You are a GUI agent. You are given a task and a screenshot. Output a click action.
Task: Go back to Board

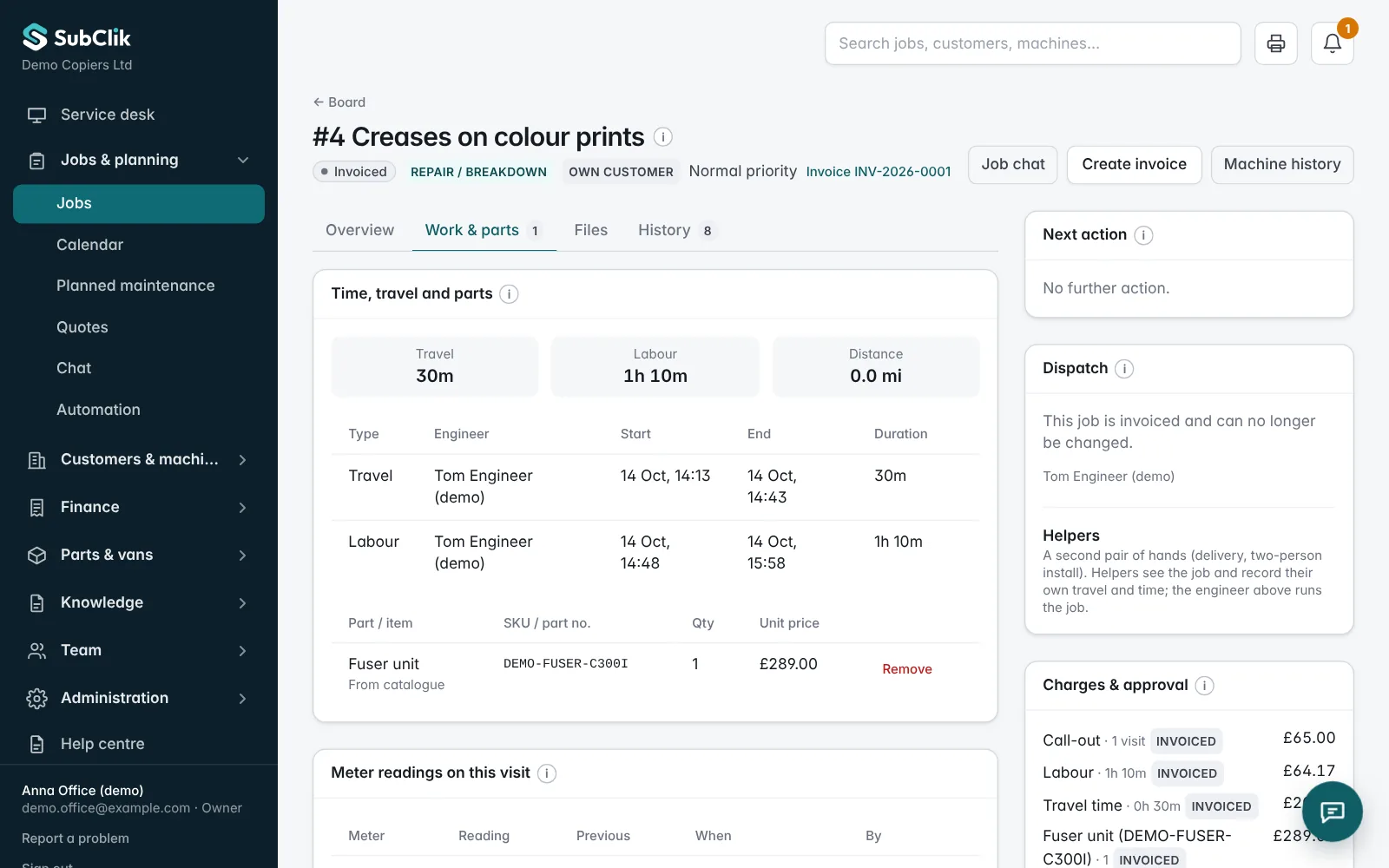pyautogui.click(x=339, y=102)
